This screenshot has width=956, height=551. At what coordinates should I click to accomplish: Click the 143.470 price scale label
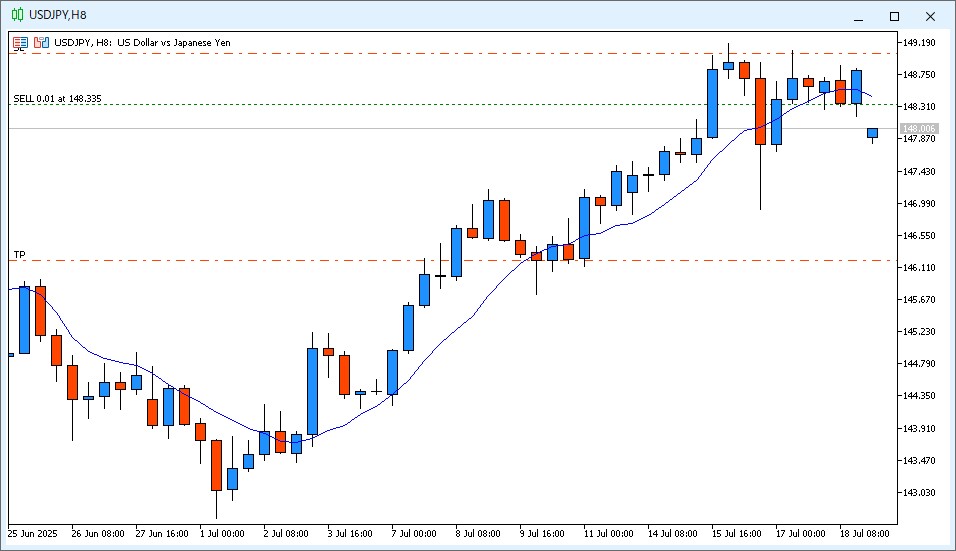(919, 461)
